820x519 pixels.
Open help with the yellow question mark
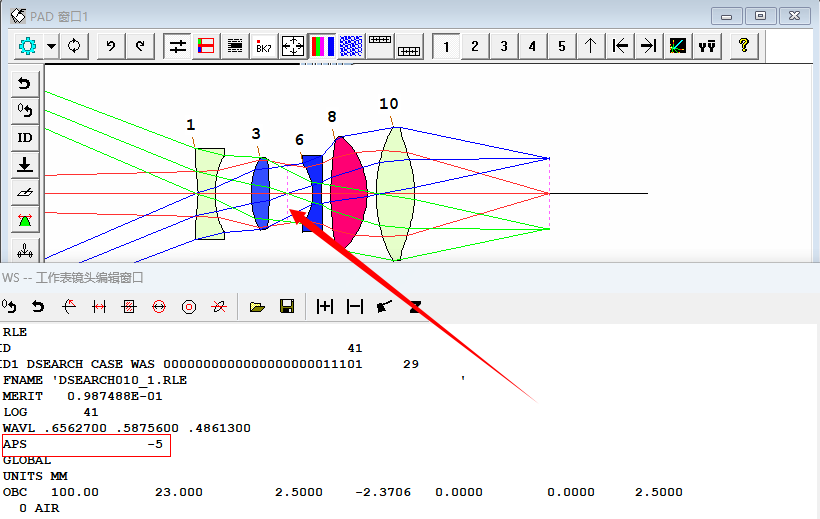[x=744, y=46]
